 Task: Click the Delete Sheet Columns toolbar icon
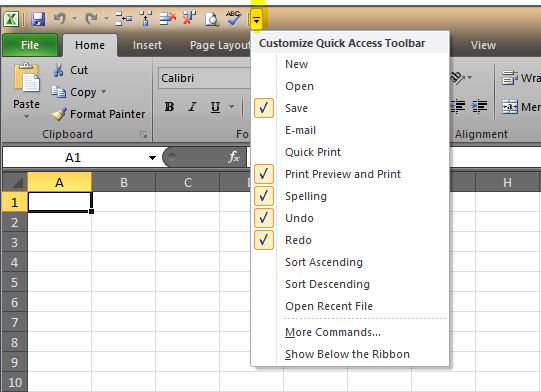189,19
